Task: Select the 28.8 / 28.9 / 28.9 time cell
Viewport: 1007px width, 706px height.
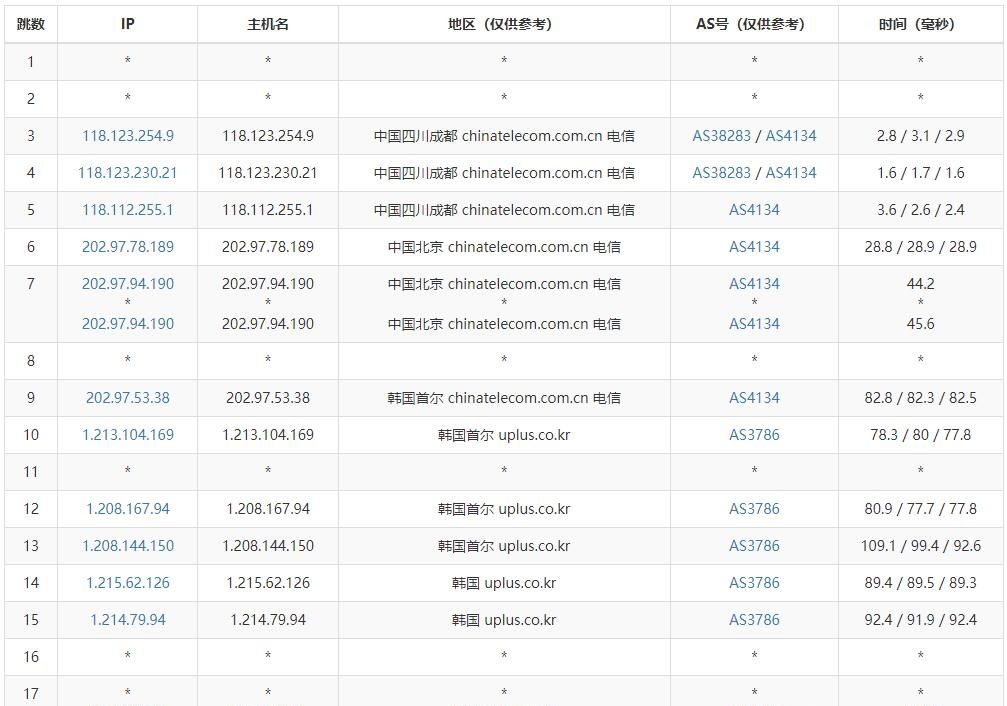Action: [920, 247]
